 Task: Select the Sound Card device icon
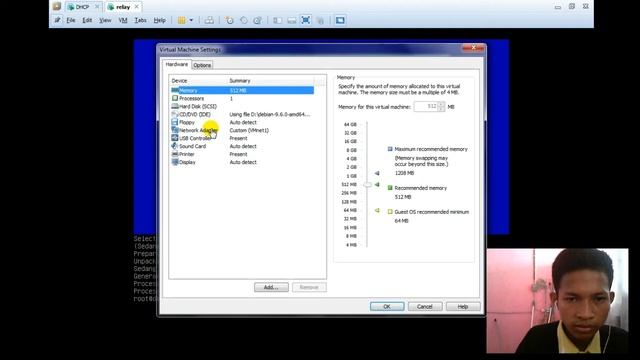[x=175, y=146]
